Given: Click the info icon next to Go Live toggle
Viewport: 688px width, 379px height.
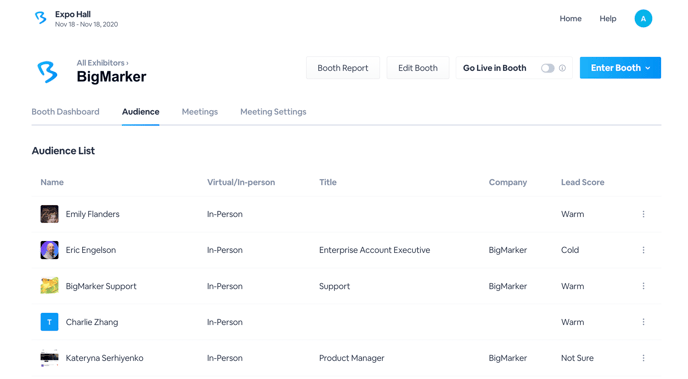Looking at the screenshot, I should [x=562, y=68].
